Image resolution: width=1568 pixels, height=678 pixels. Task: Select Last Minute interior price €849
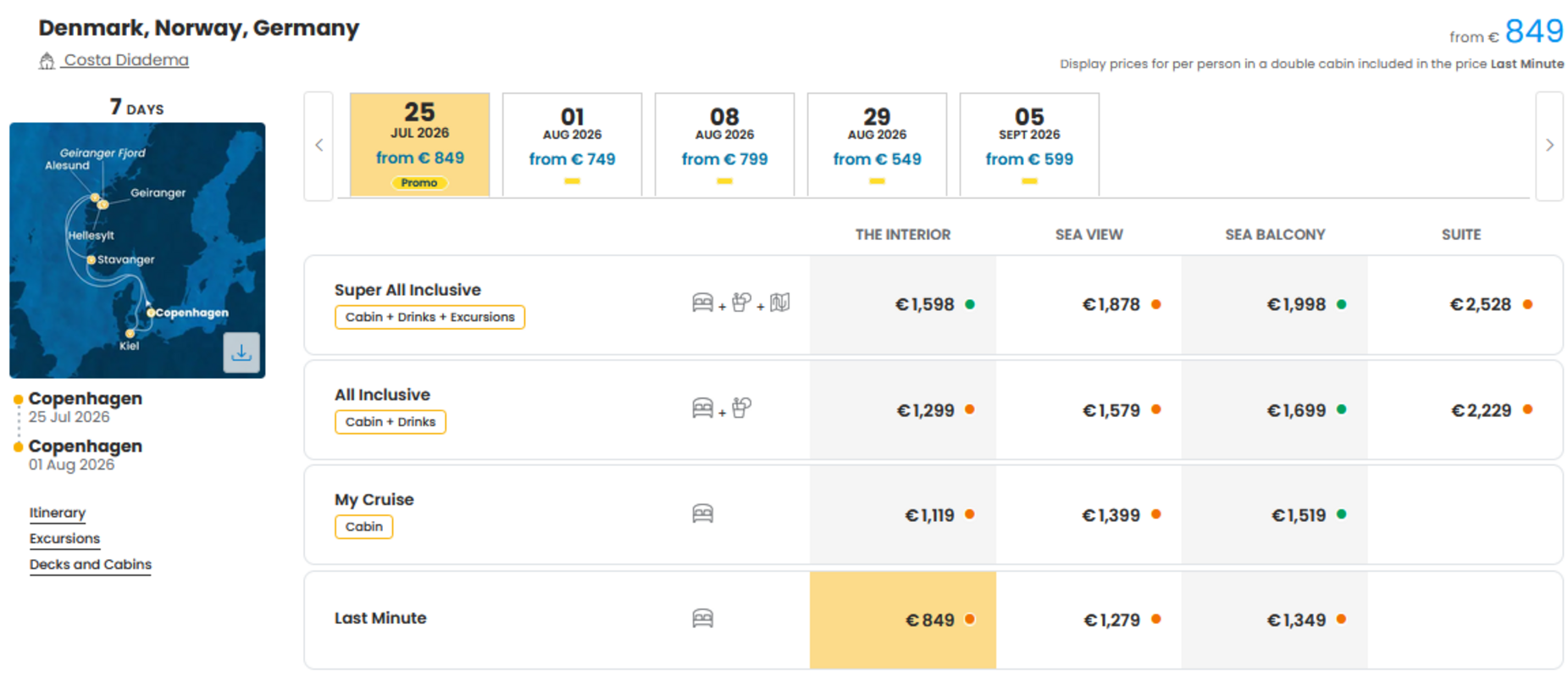click(903, 620)
